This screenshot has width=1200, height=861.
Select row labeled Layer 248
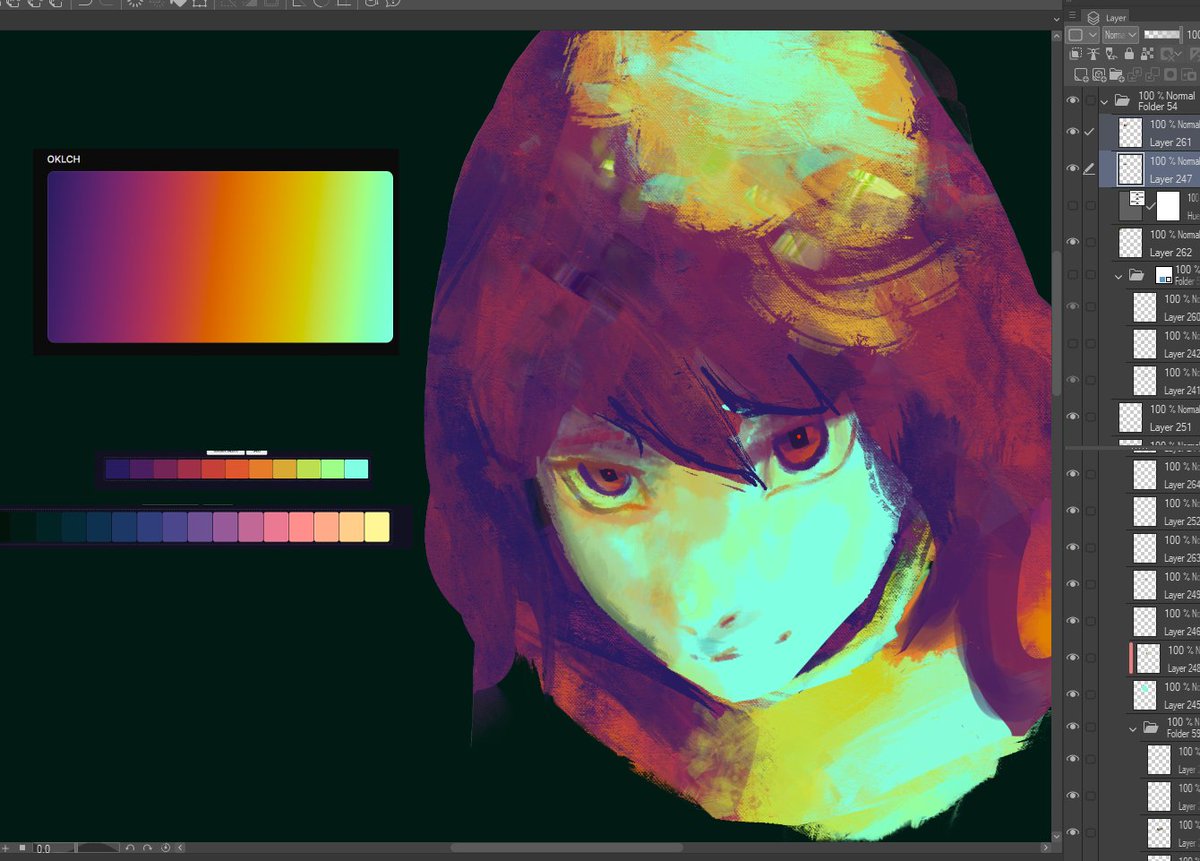pyautogui.click(x=1150, y=658)
